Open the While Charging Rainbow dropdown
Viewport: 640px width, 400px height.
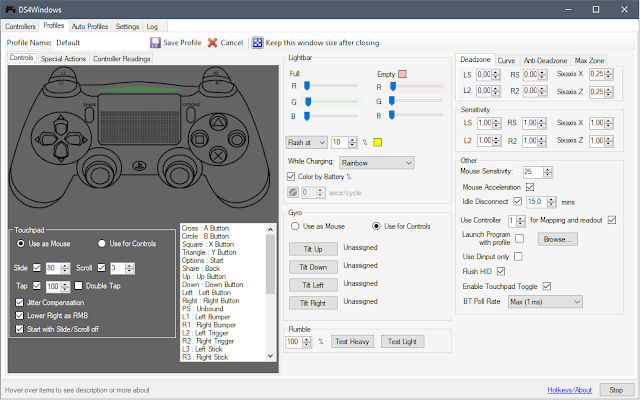point(377,163)
